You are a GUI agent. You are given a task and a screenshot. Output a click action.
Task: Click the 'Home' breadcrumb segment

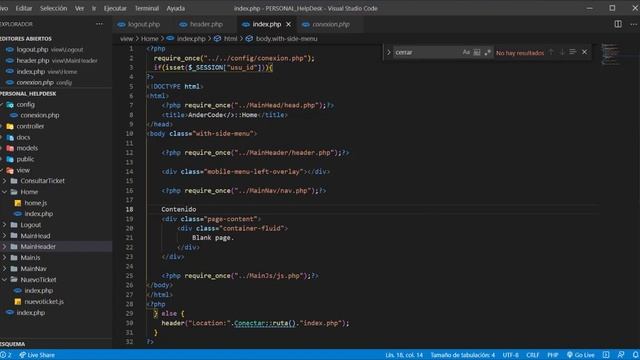(x=149, y=39)
